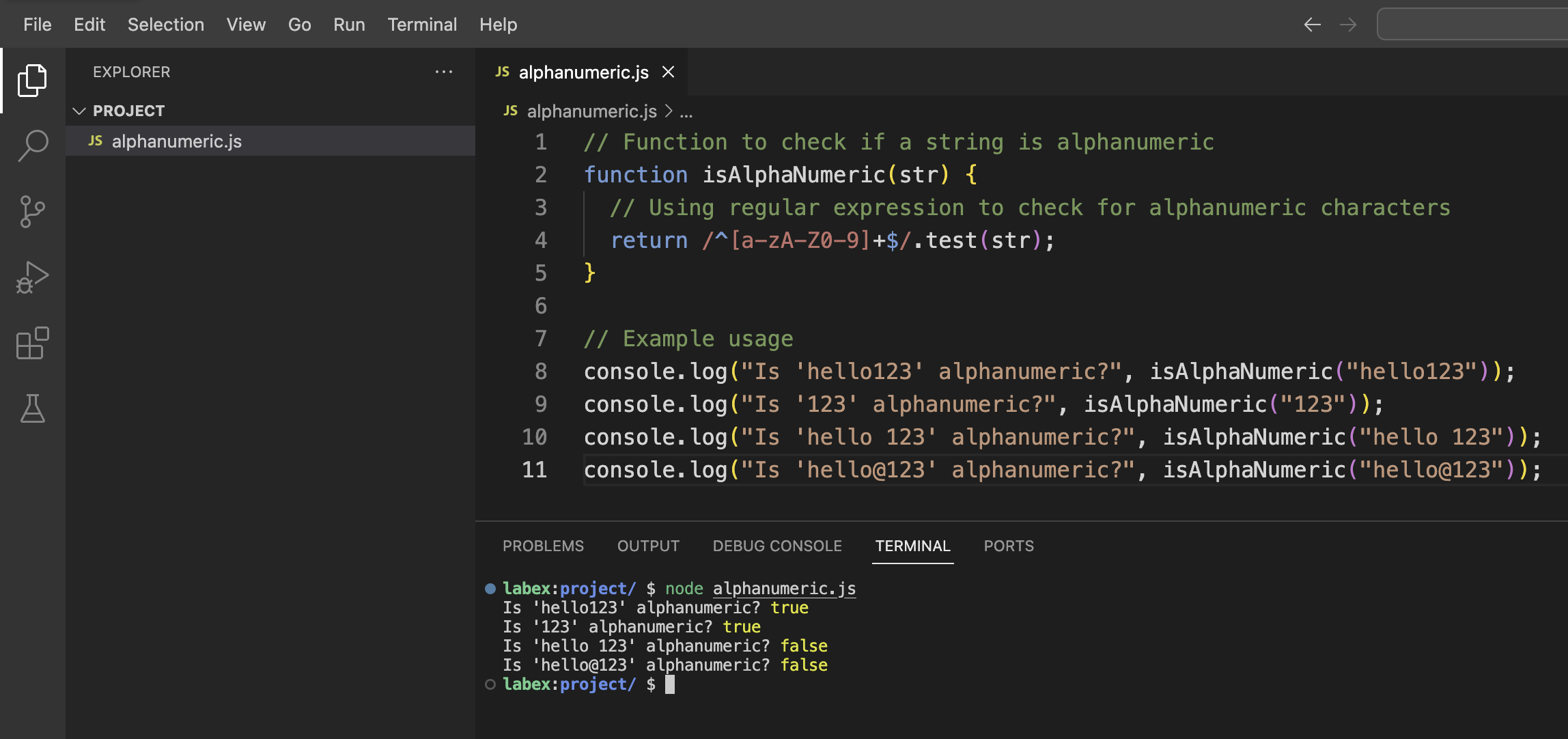Collapse the PROJECT folder section
The image size is (1568, 739).
pyautogui.click(x=79, y=111)
